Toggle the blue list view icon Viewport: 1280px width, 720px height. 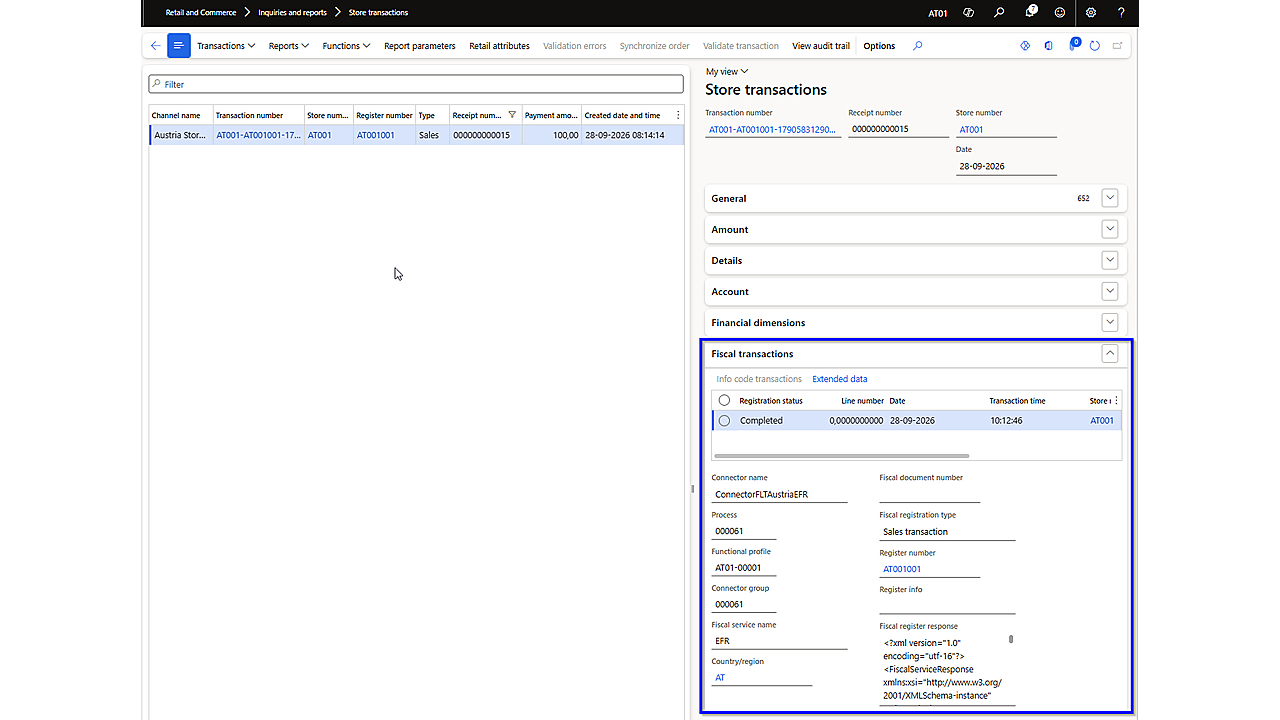point(179,46)
